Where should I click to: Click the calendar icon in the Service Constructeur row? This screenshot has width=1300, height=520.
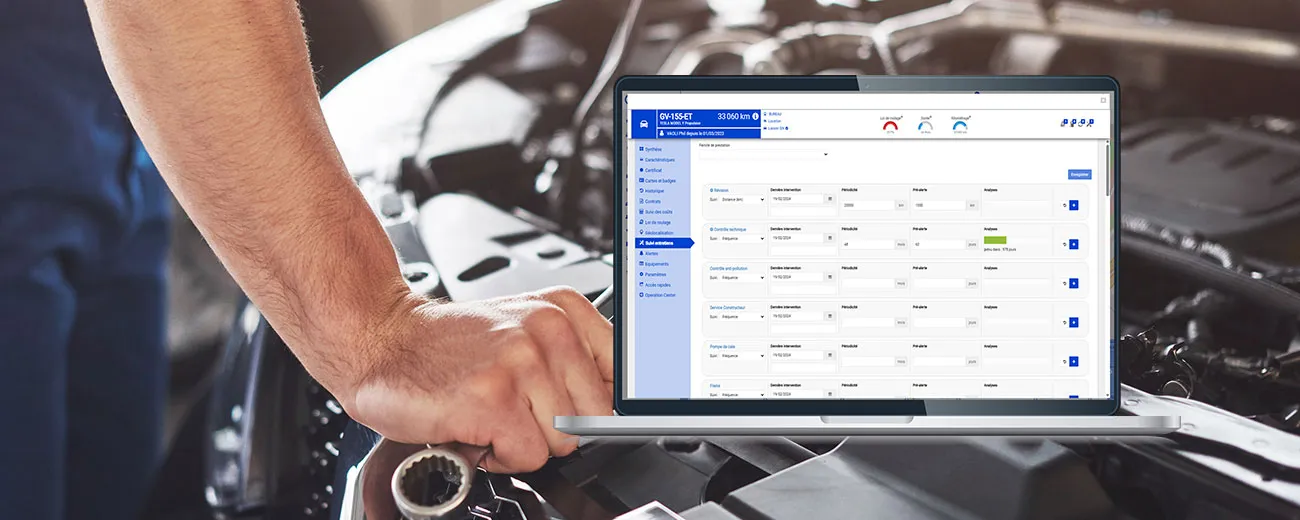[829, 316]
